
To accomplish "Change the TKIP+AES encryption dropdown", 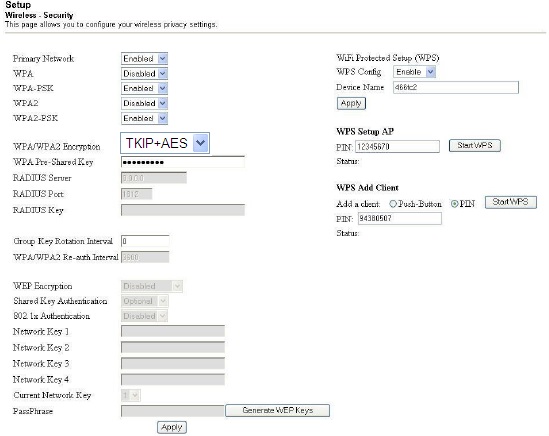I will coord(165,143).
